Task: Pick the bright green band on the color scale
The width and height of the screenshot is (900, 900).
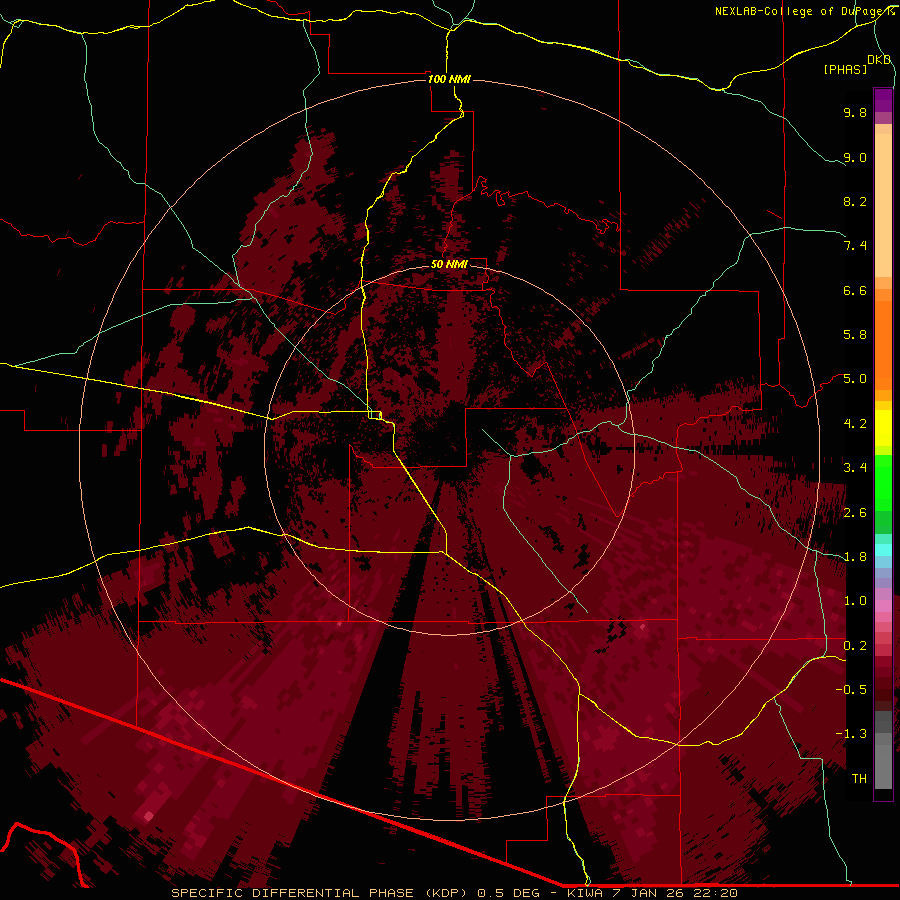Action: coord(883,483)
